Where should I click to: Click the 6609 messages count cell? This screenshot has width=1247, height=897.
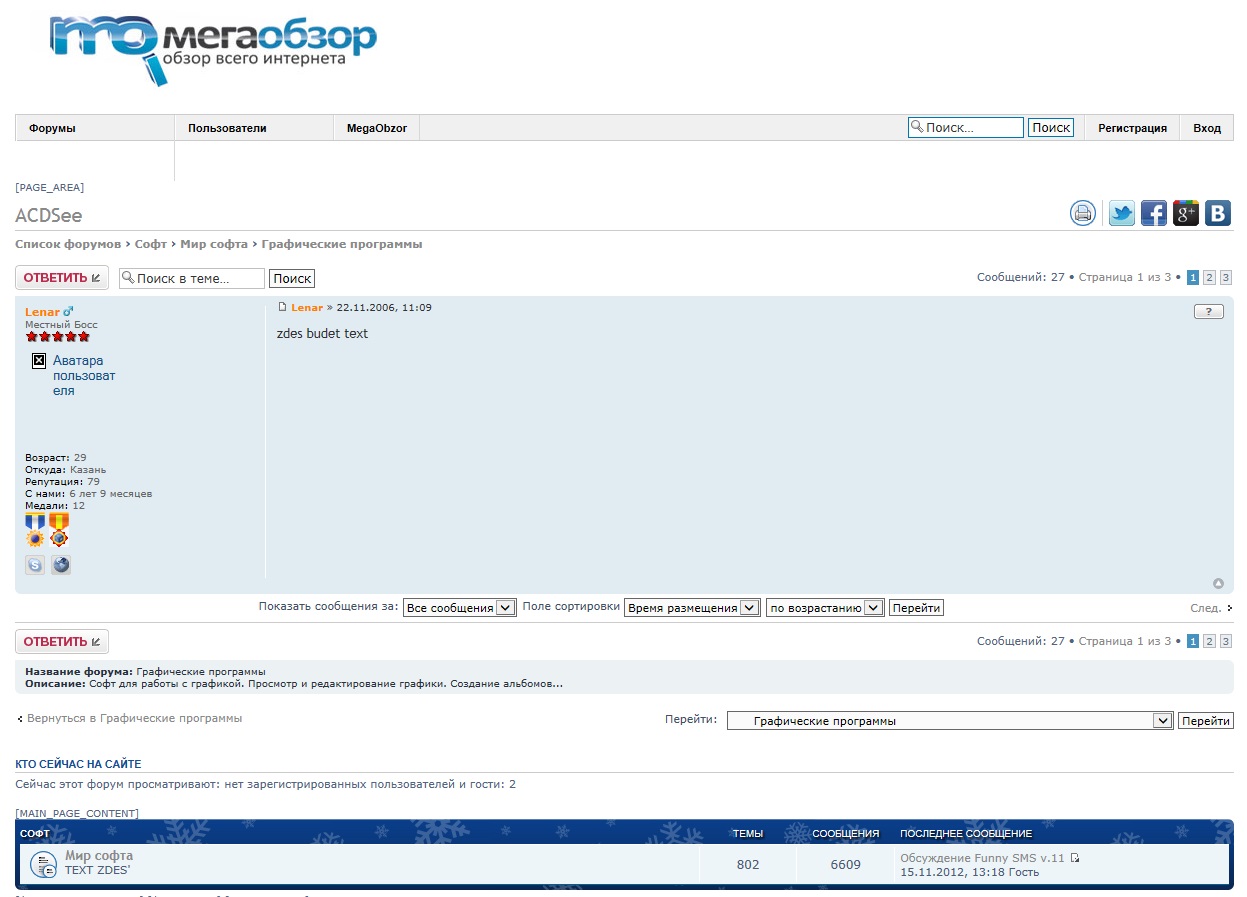click(845, 865)
